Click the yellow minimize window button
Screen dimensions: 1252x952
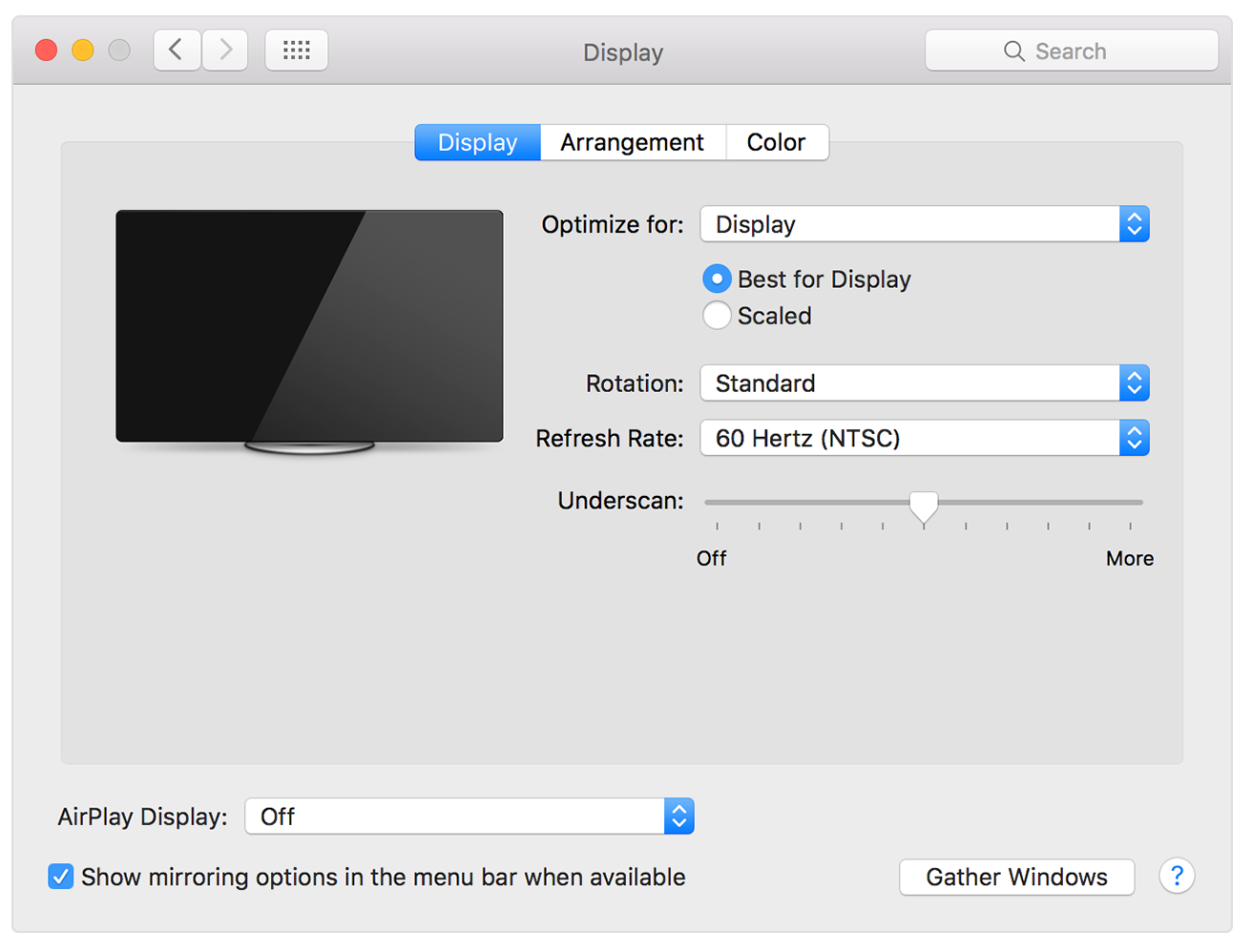click(x=83, y=50)
